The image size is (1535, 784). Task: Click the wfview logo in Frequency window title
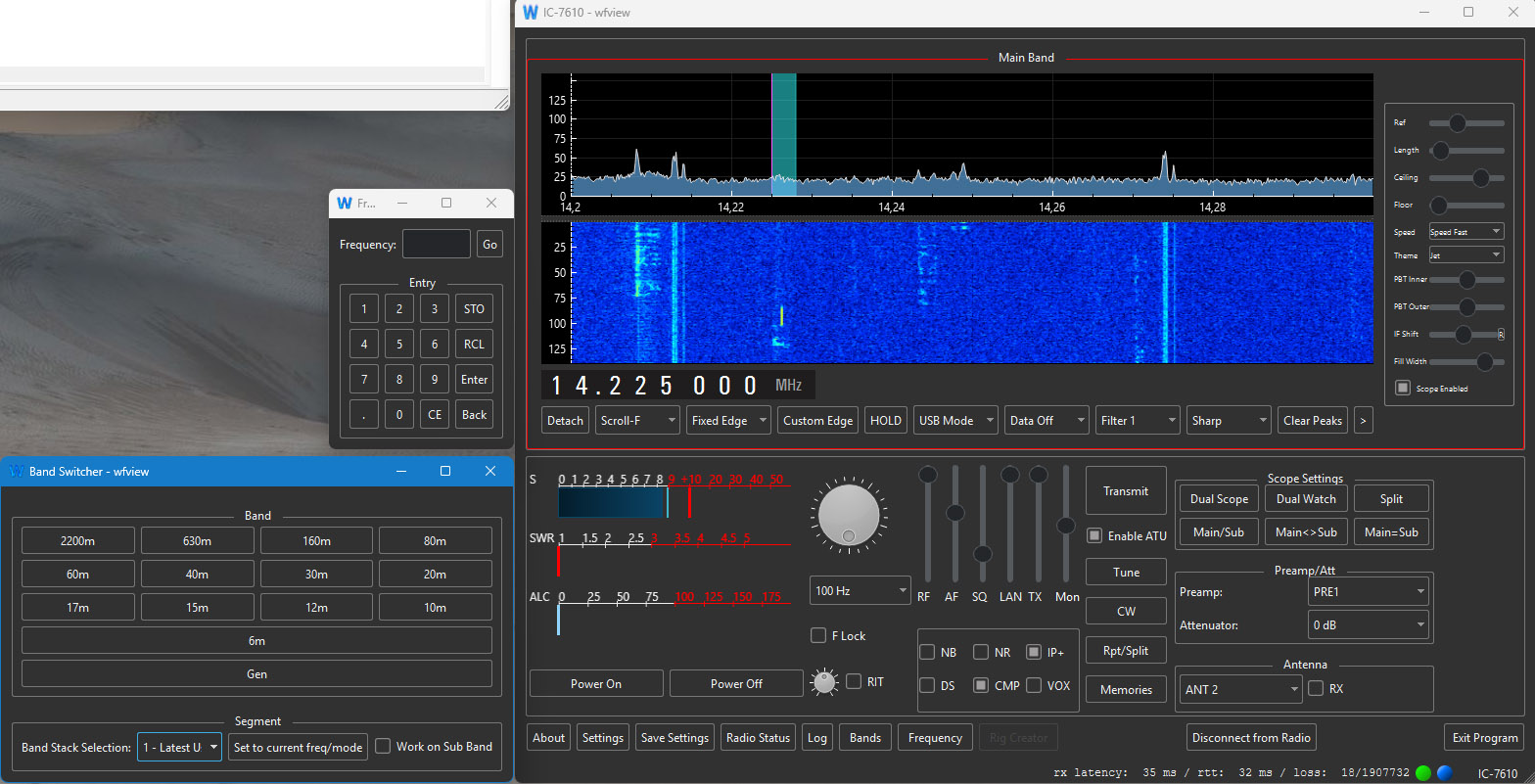[x=345, y=204]
